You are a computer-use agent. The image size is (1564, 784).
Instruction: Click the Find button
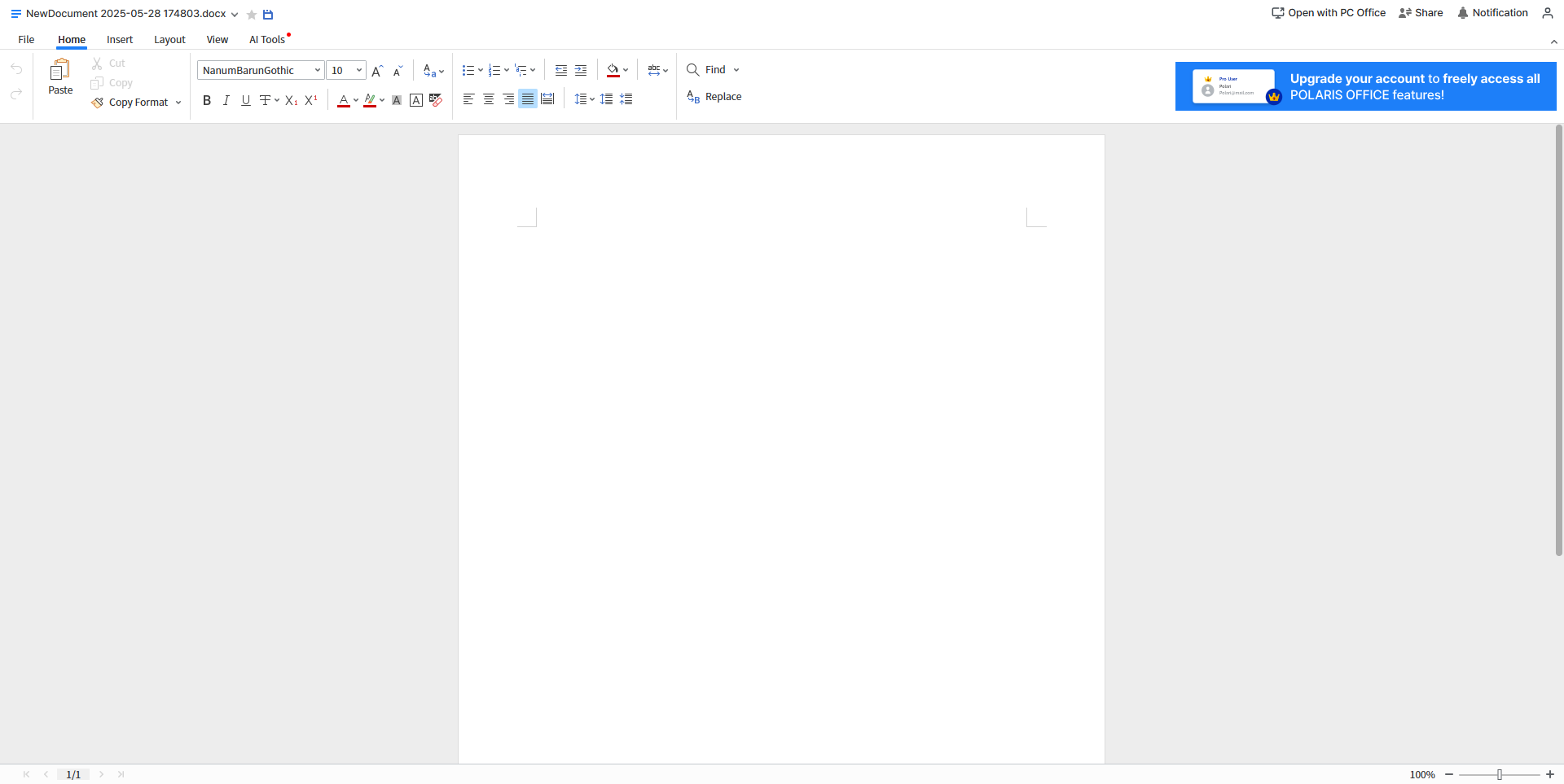click(706, 70)
